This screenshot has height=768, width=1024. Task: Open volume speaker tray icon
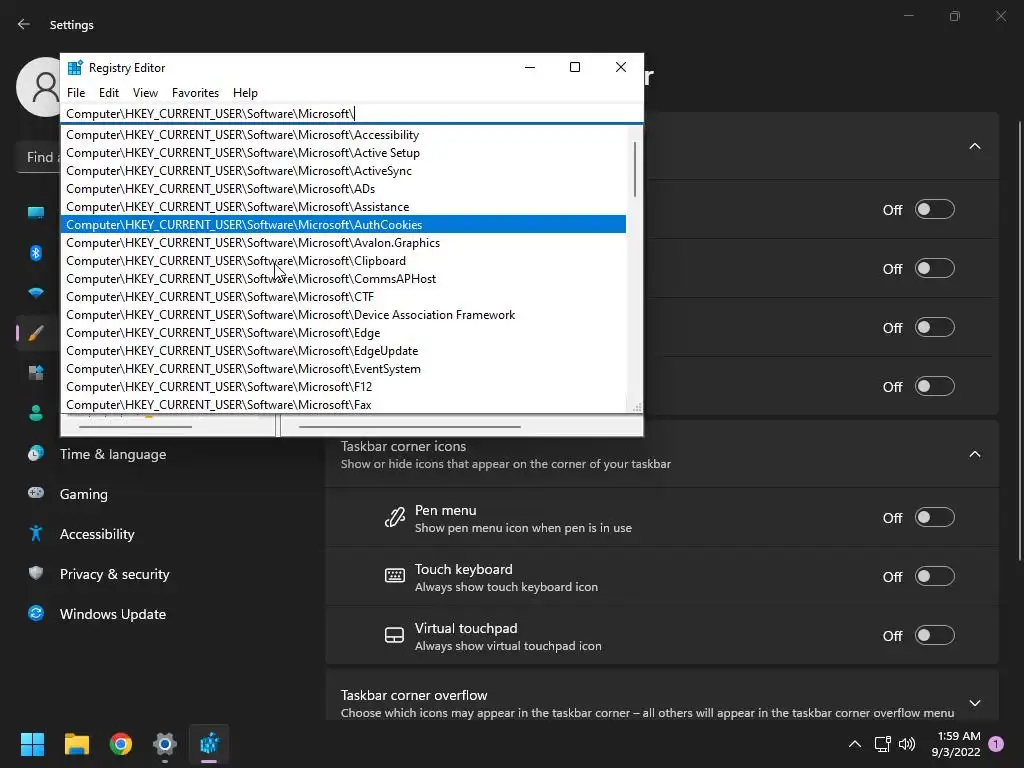point(907,744)
